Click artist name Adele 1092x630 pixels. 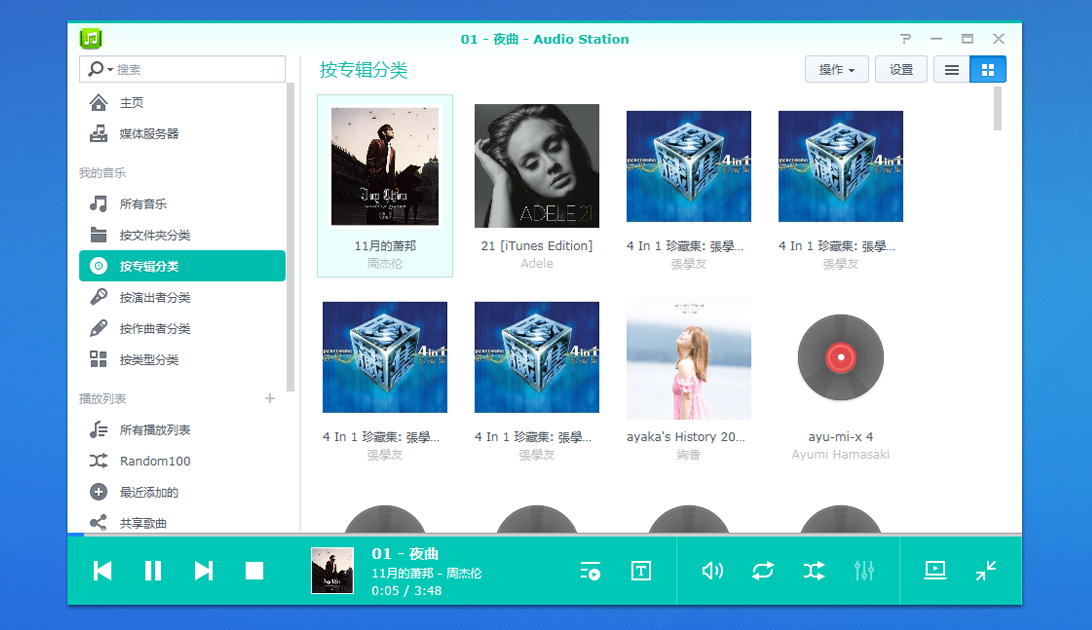(537, 264)
